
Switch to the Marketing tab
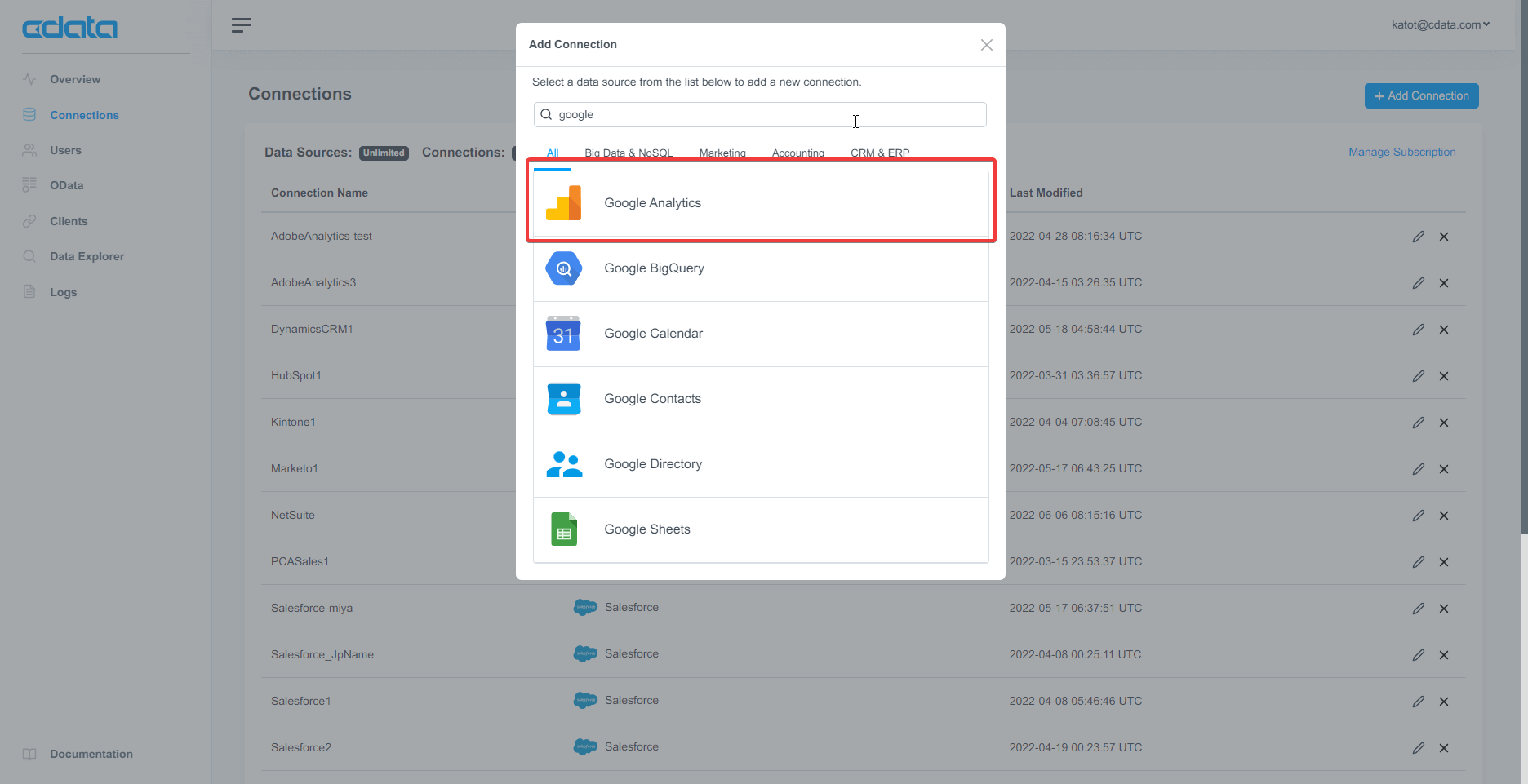coord(722,153)
